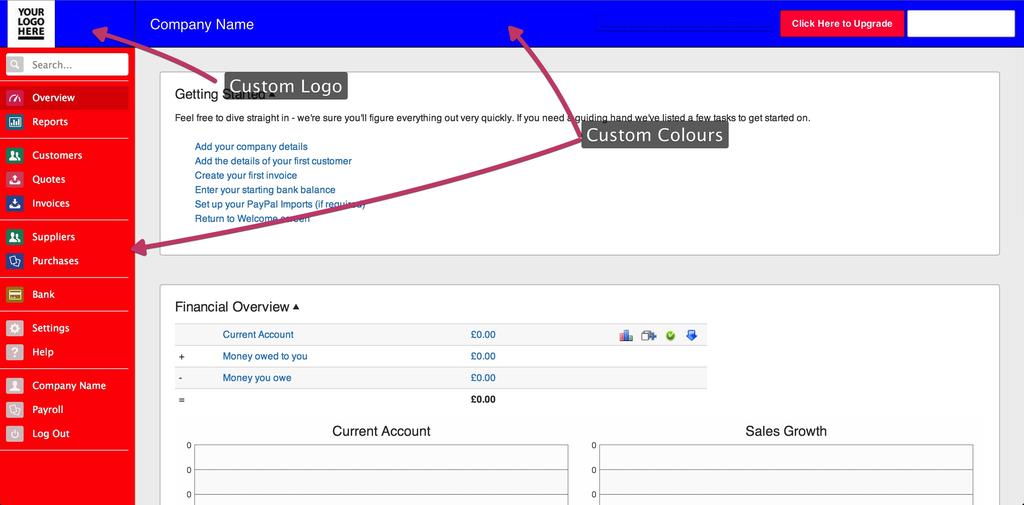
Task: Open the Reports sidebar icon
Action: tap(15, 122)
